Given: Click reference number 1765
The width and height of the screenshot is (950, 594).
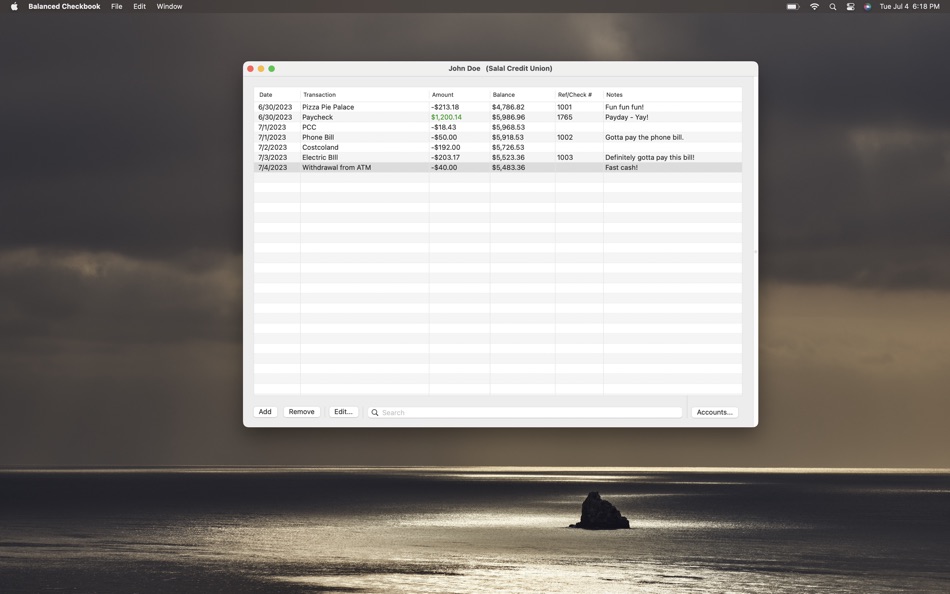Looking at the screenshot, I should (x=564, y=117).
